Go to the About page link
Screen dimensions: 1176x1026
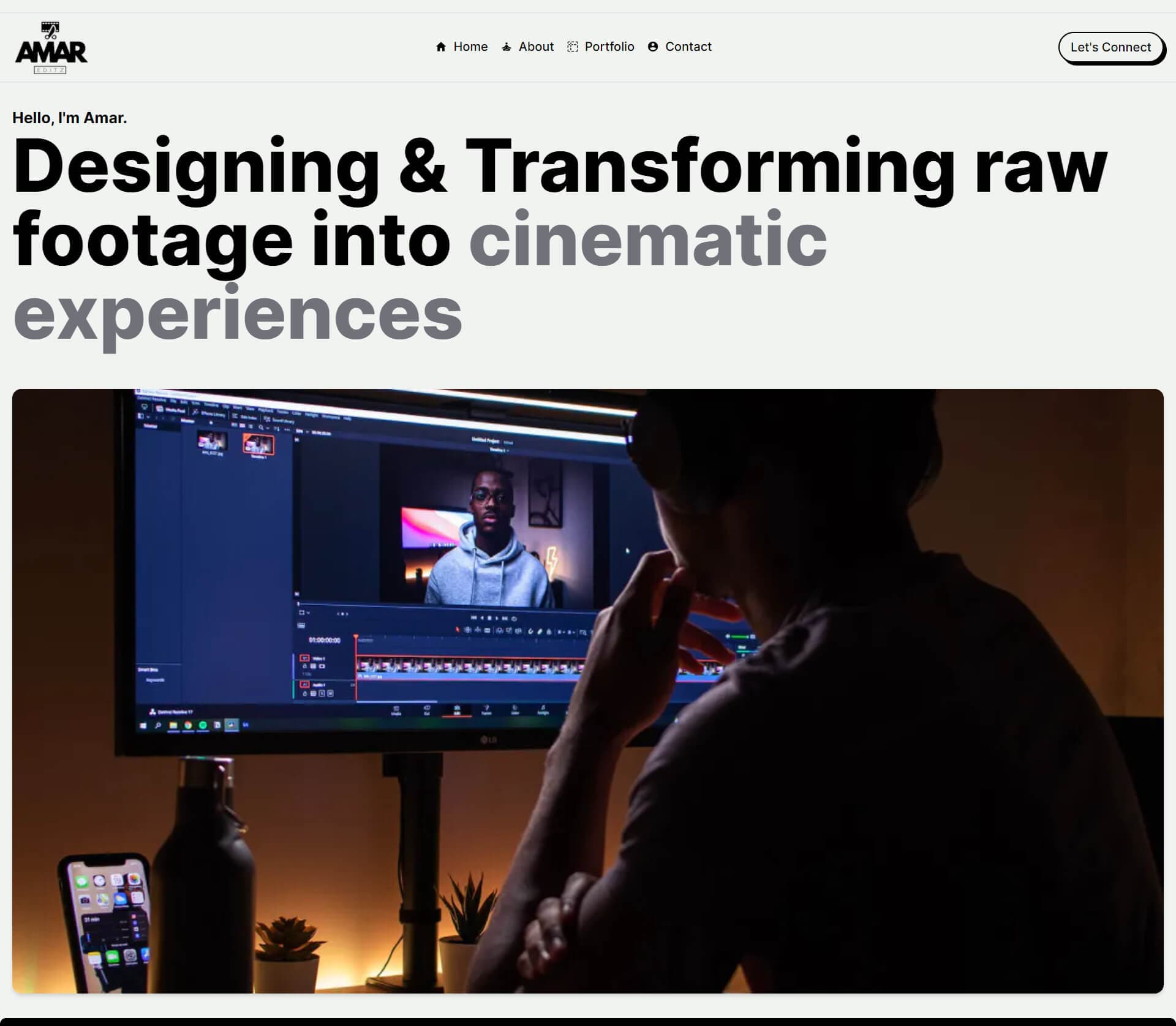(535, 47)
